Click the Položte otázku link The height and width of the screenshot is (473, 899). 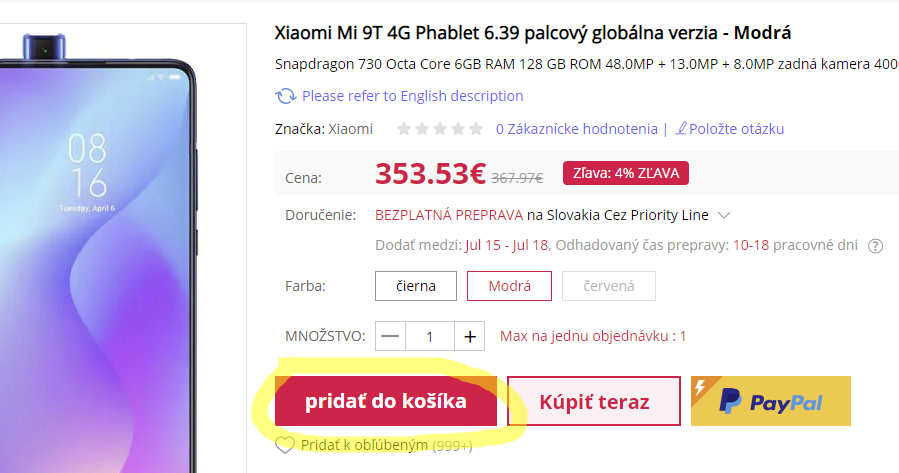(x=737, y=129)
